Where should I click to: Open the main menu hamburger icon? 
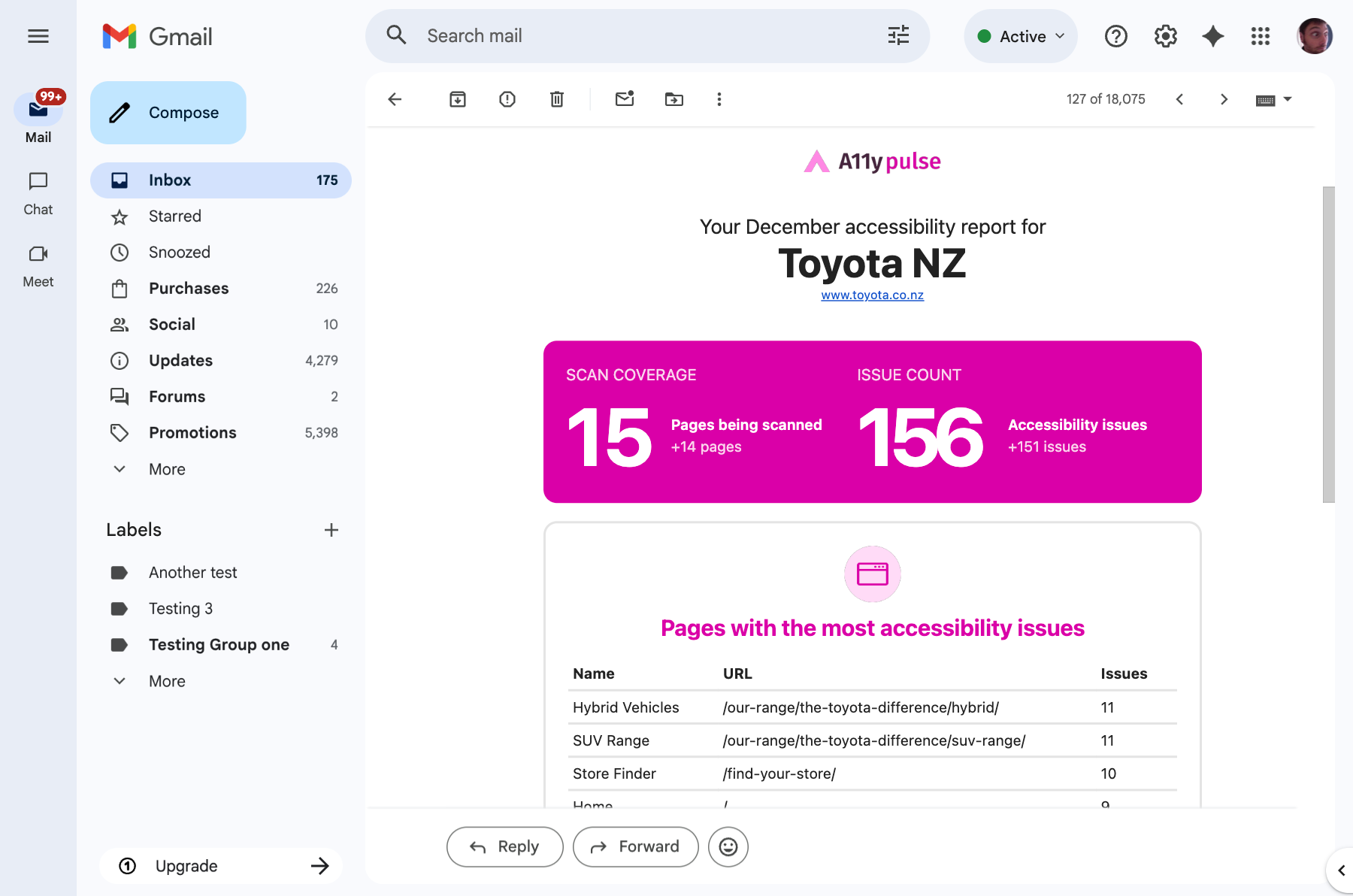click(x=38, y=36)
